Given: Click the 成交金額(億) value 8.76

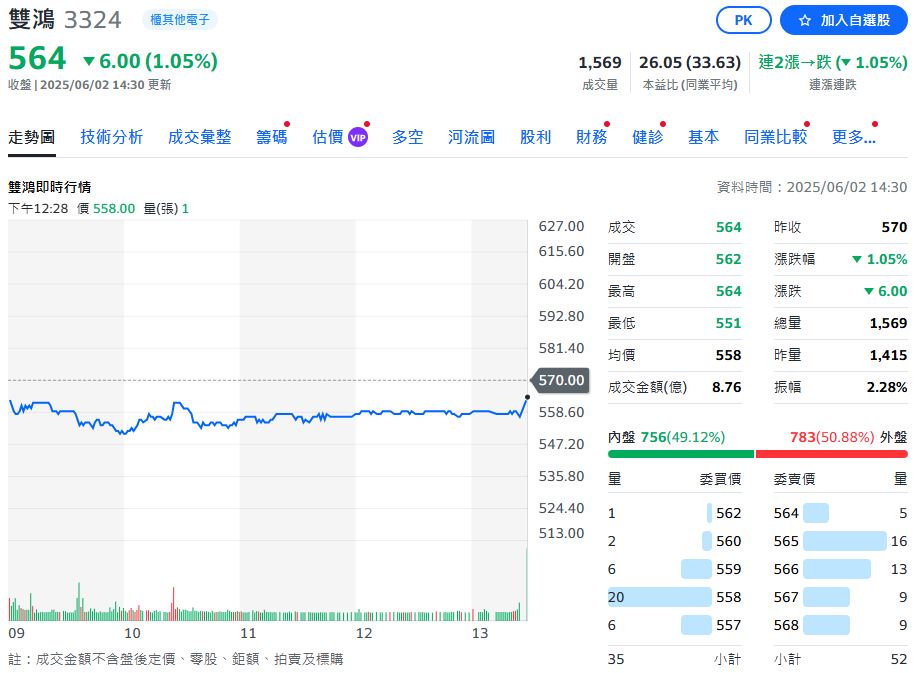Looking at the screenshot, I should point(727,387).
